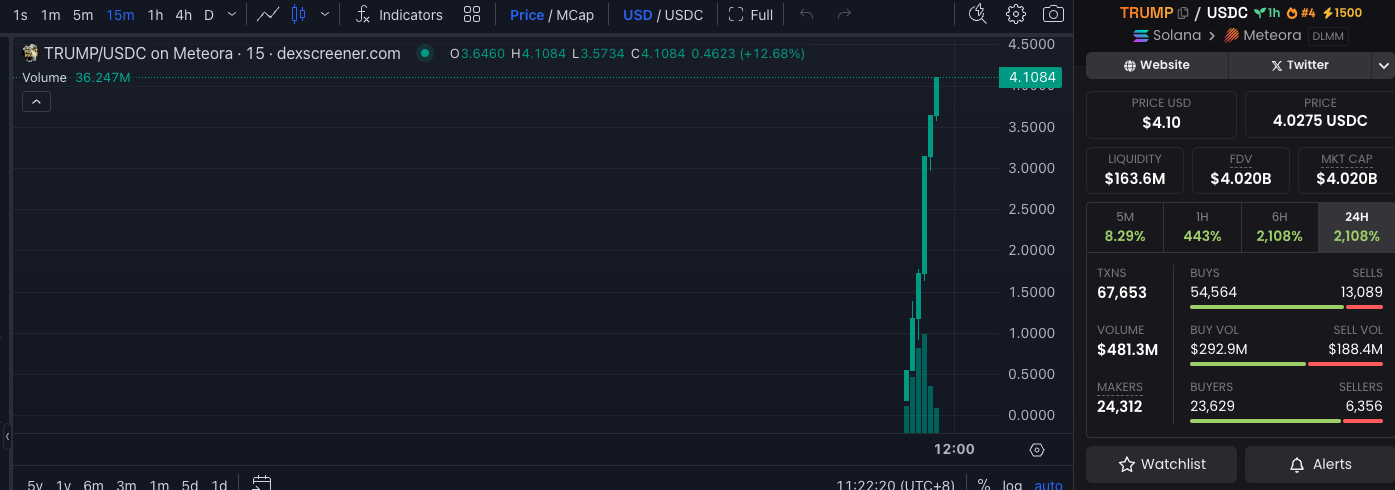Expand the left side panel handle

click(7, 437)
